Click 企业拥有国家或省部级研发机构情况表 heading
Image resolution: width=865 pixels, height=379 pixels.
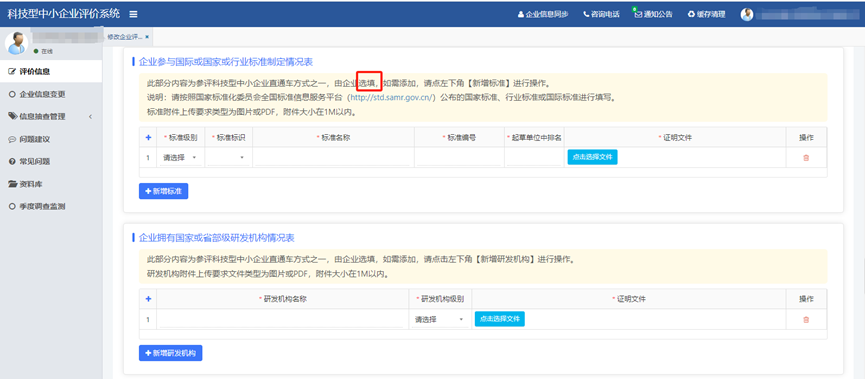(x=217, y=238)
